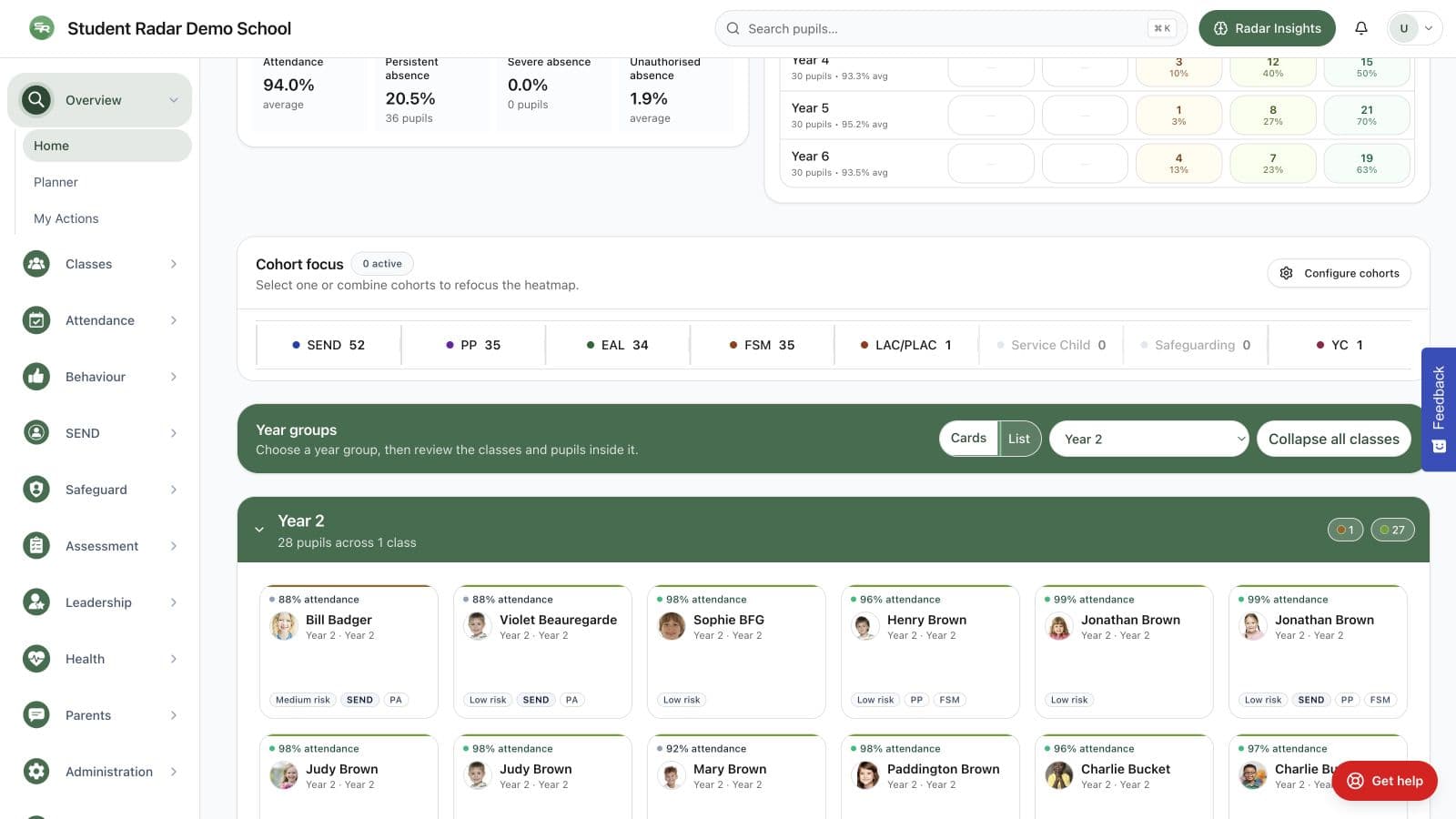
Task: Click the orange 1 risk count badge
Action: [x=1345, y=530]
